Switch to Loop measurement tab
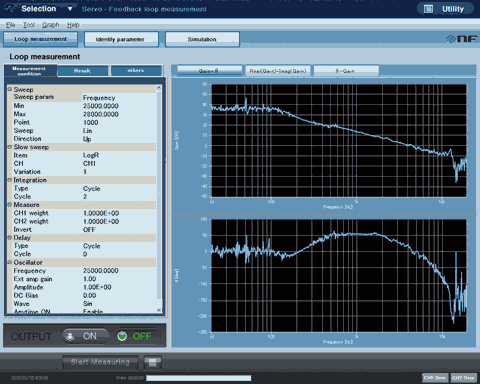480x384 pixels. point(40,39)
